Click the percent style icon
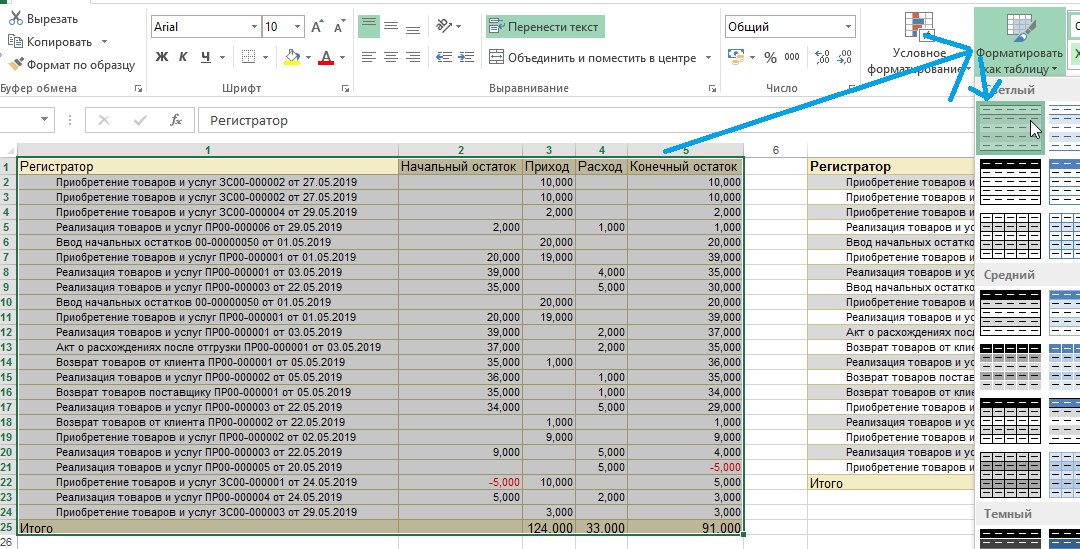The image size is (1080, 549). coord(770,58)
